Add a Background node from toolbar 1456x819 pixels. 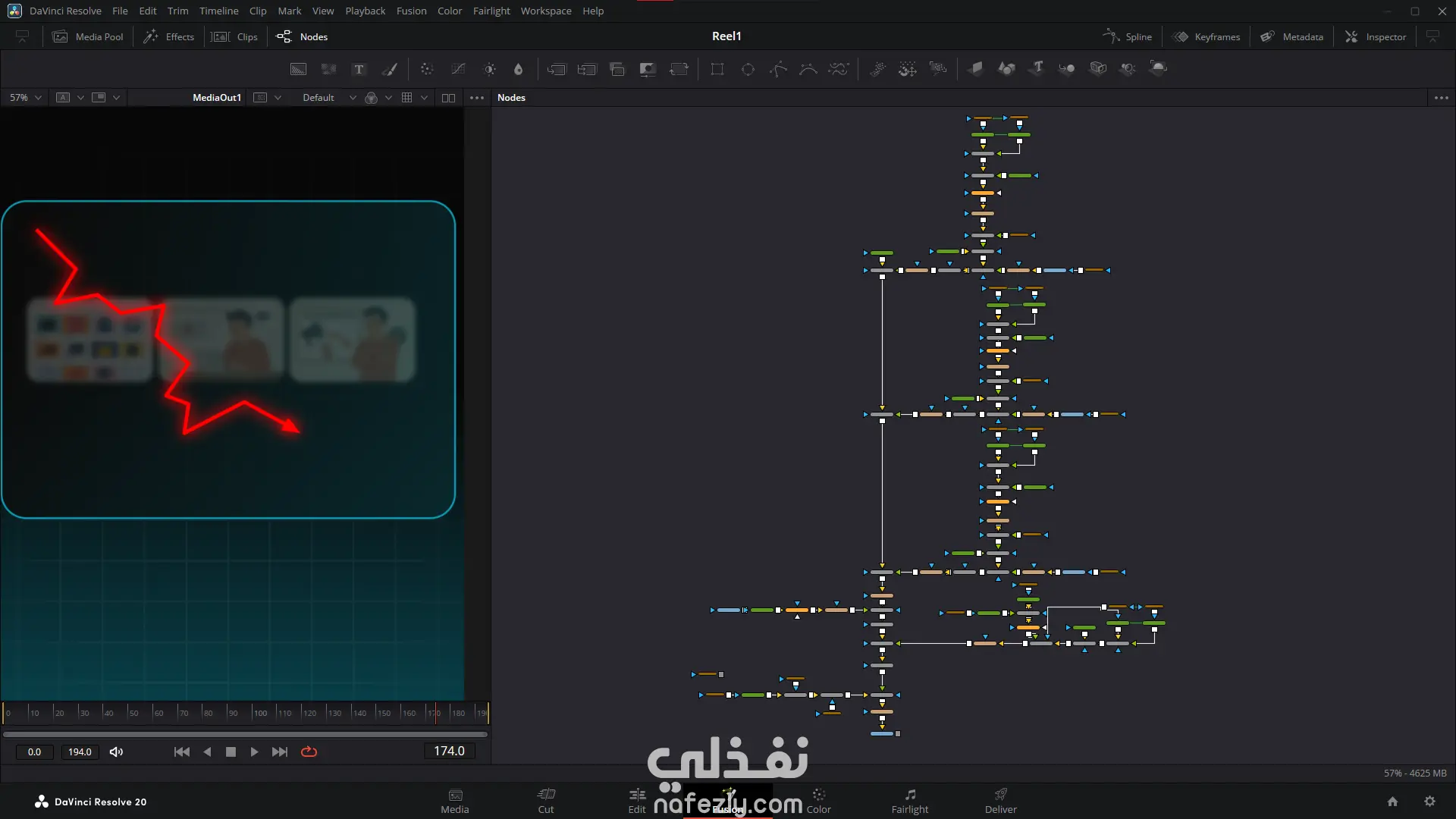tap(298, 69)
